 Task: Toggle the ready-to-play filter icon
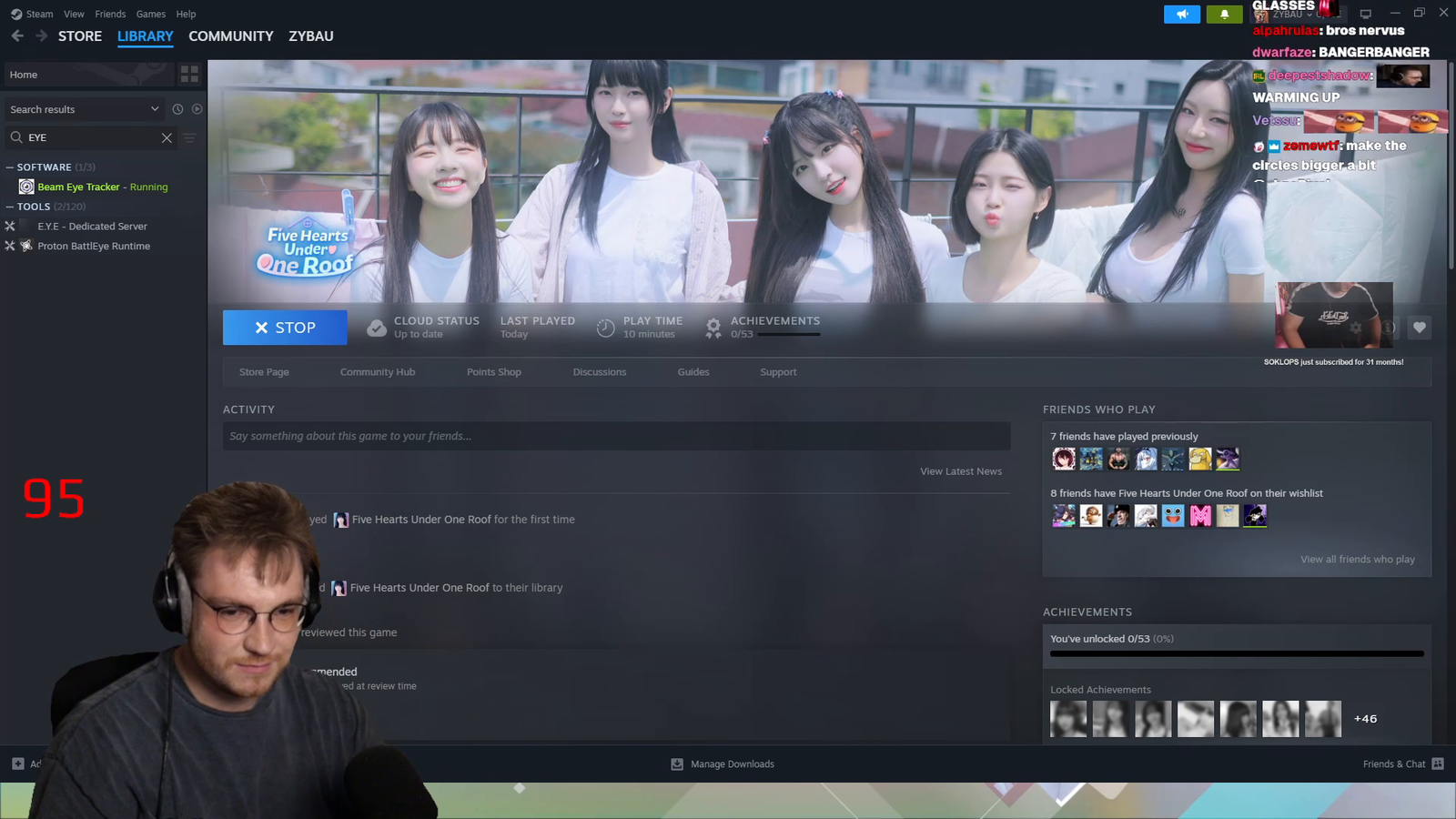[x=197, y=109]
